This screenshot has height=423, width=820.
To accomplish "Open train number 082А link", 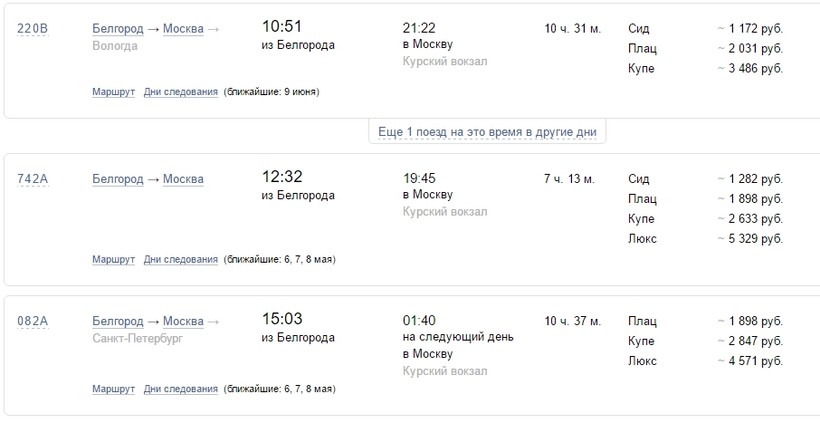I will click(33, 321).
